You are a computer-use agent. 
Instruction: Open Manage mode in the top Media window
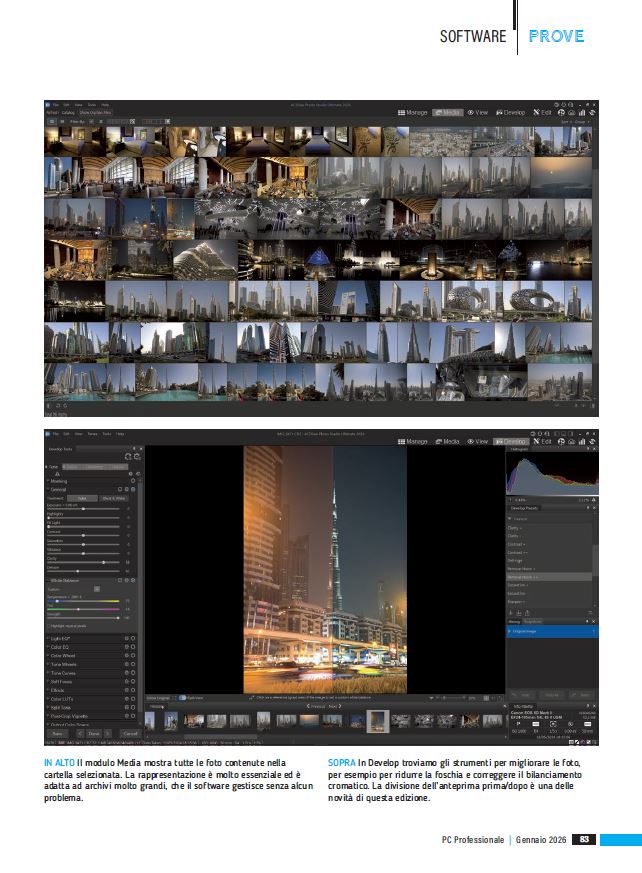pyautogui.click(x=413, y=112)
